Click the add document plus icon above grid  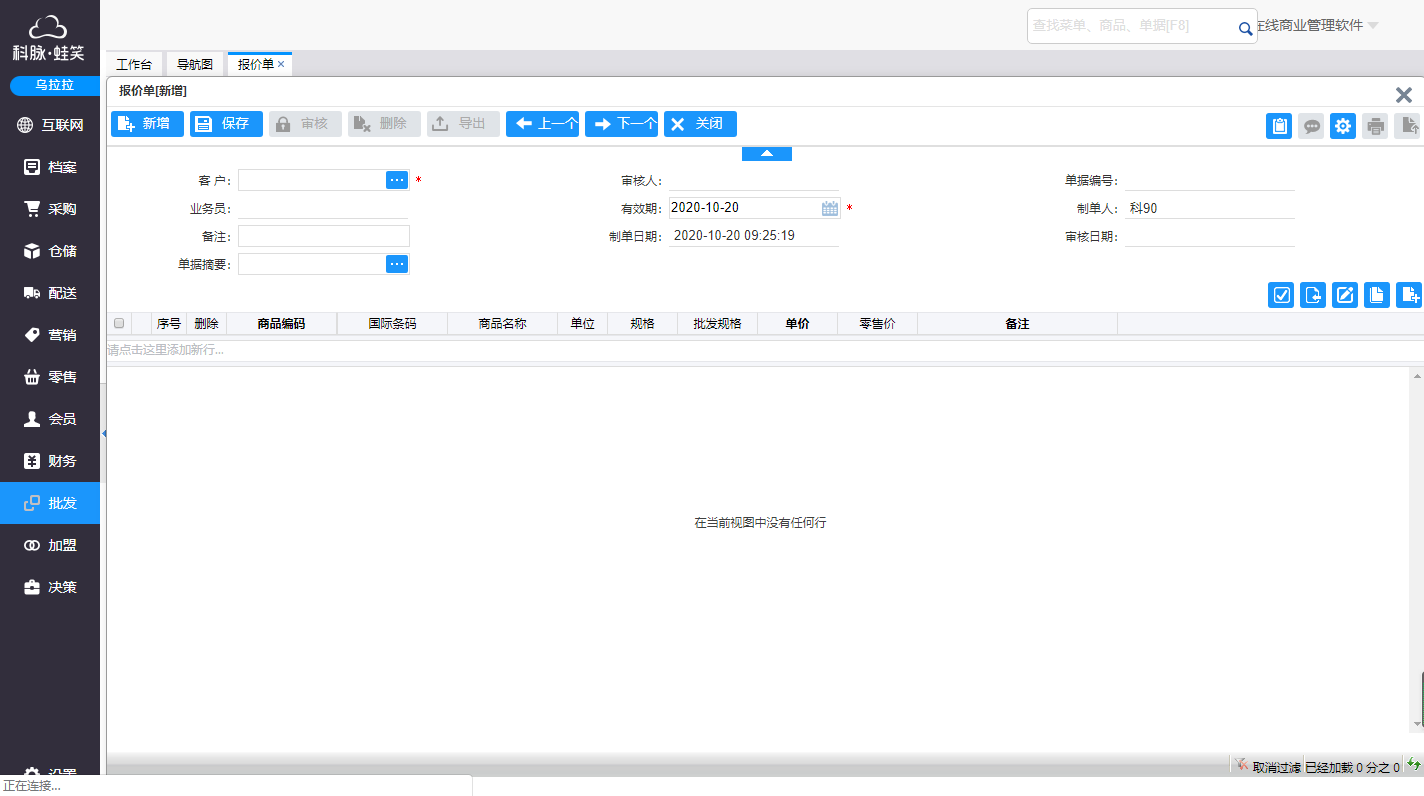tap(1409, 295)
